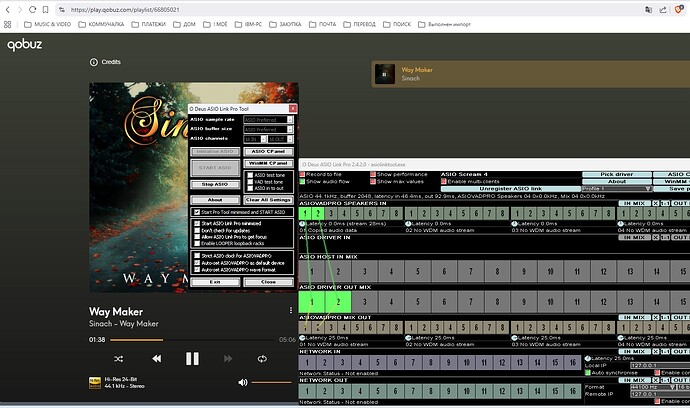The image size is (690, 408).
Task: Pause playback of Way Maker
Action: [192, 359]
